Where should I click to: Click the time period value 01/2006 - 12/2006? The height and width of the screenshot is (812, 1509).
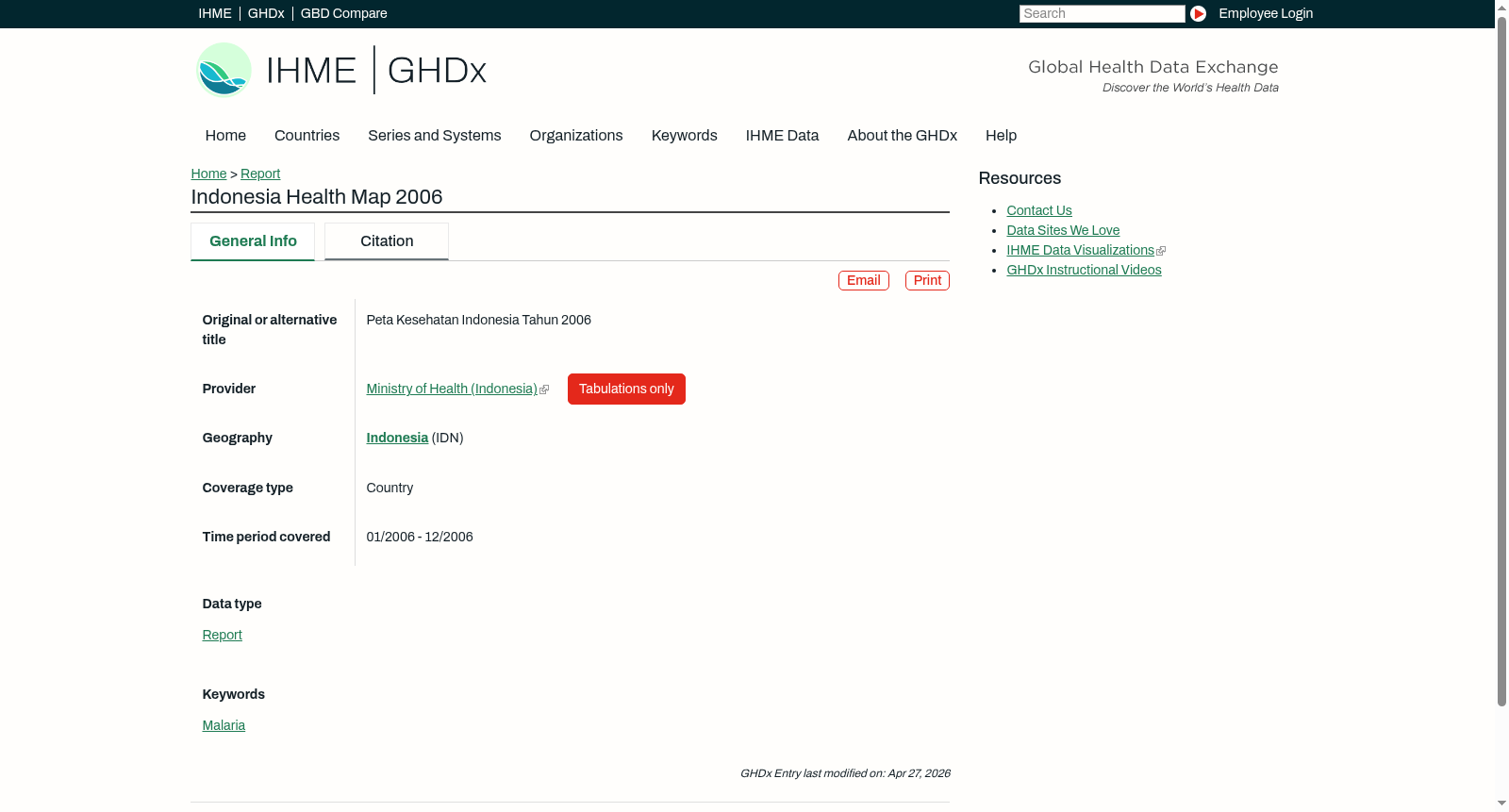420,537
